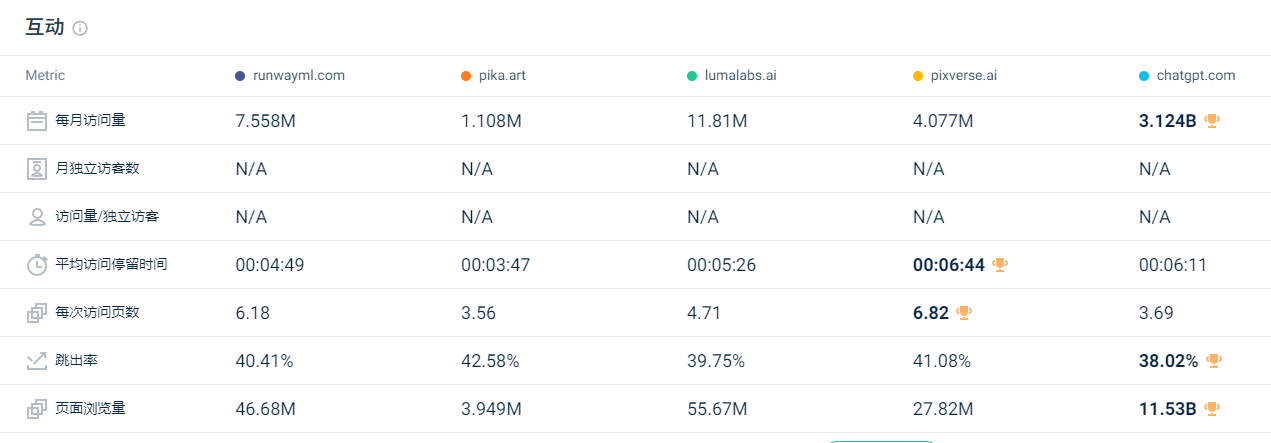The image size is (1271, 443).
Task: Click the 46.68M page views value
Action: [x=265, y=409]
